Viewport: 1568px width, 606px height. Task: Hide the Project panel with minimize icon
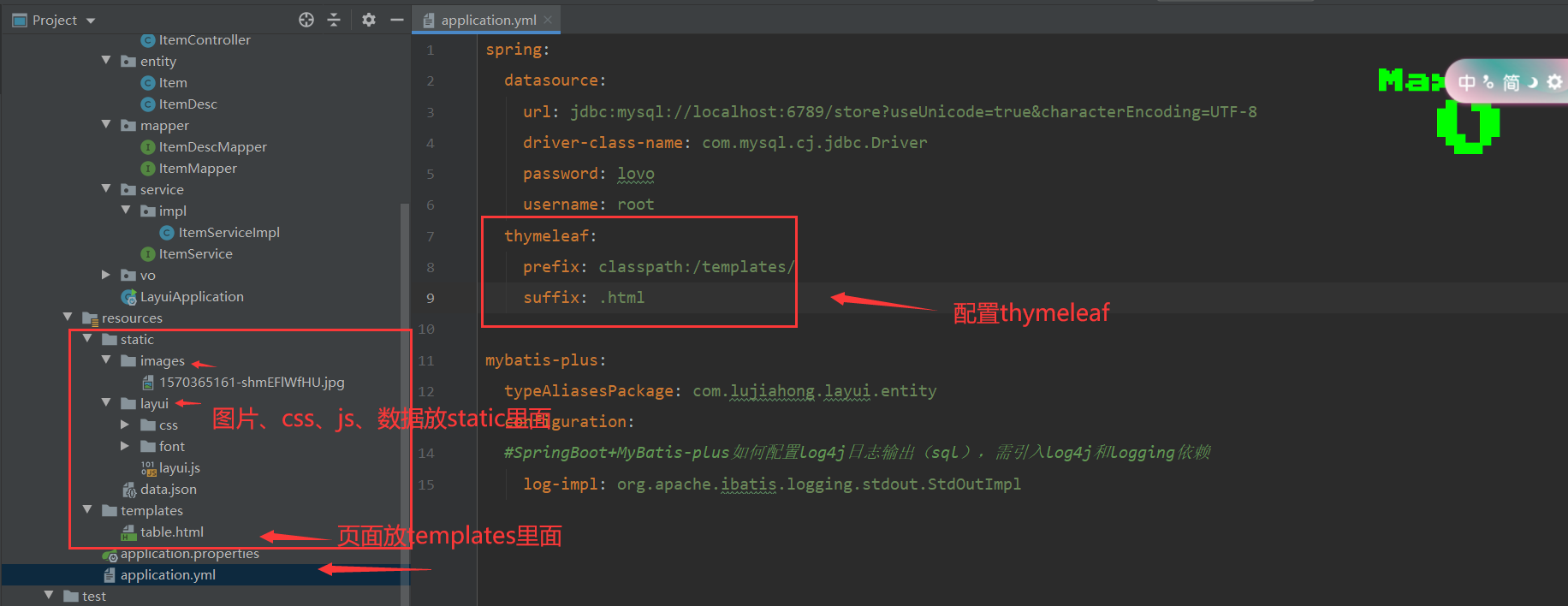[396, 20]
